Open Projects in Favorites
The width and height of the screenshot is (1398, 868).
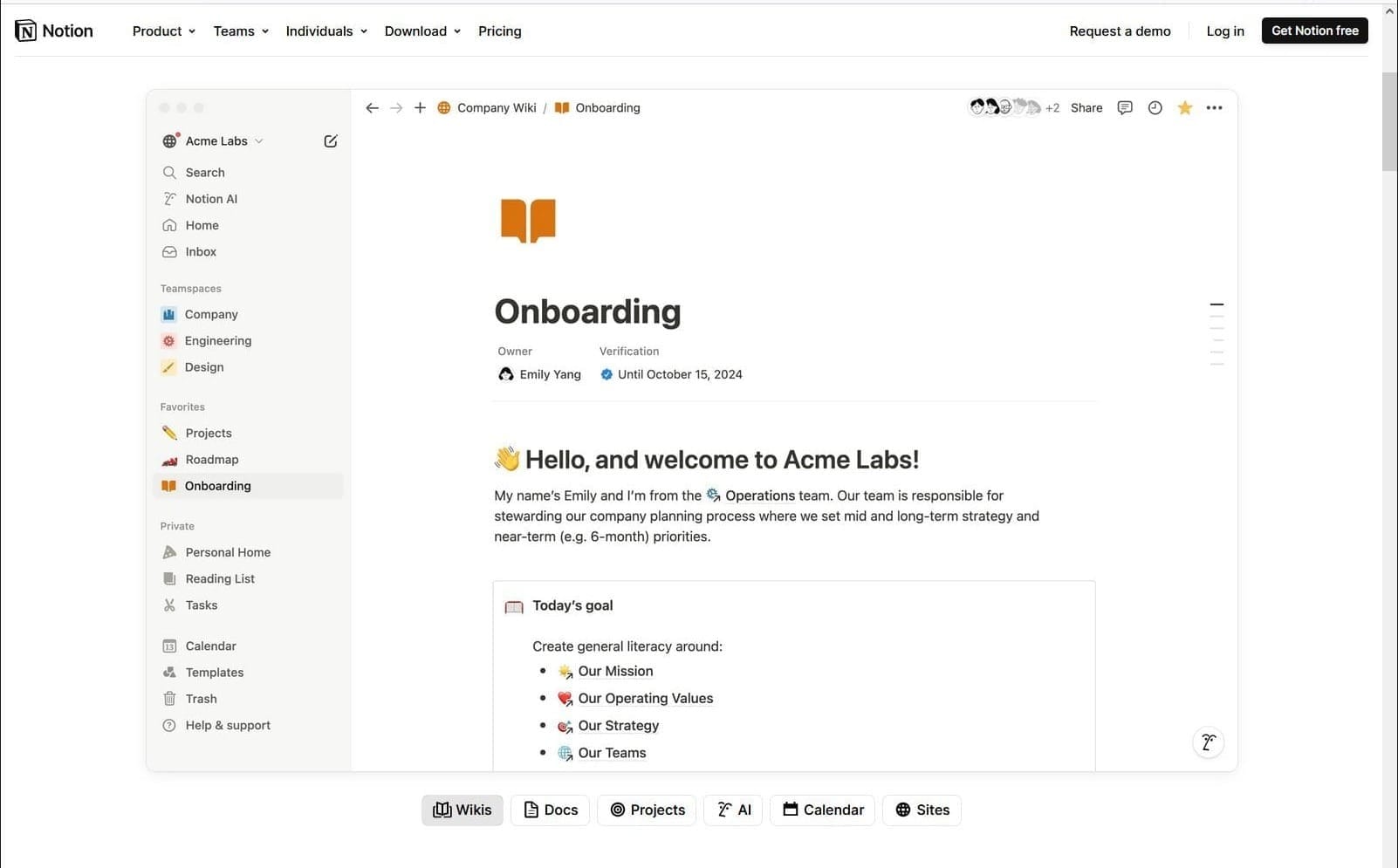(249, 433)
